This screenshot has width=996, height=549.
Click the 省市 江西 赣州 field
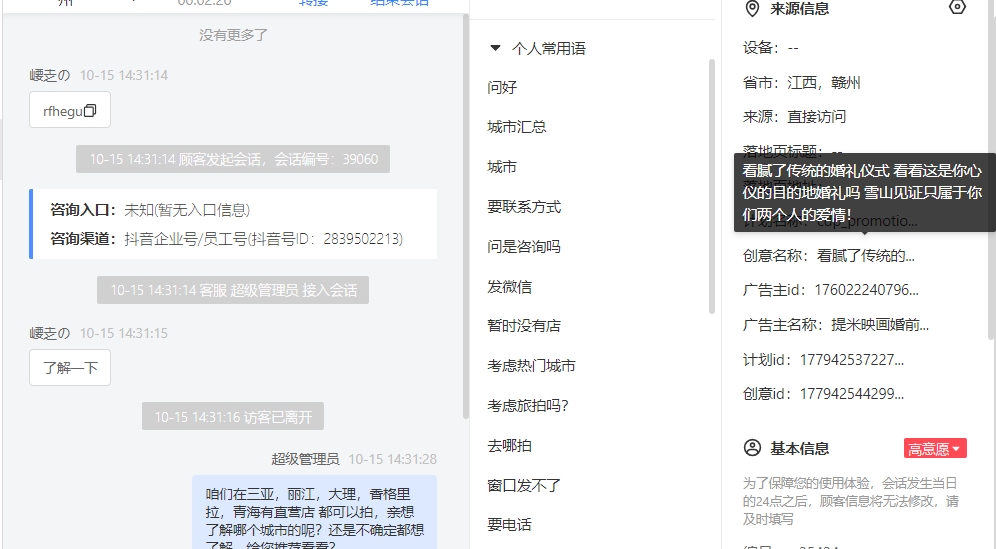802,83
